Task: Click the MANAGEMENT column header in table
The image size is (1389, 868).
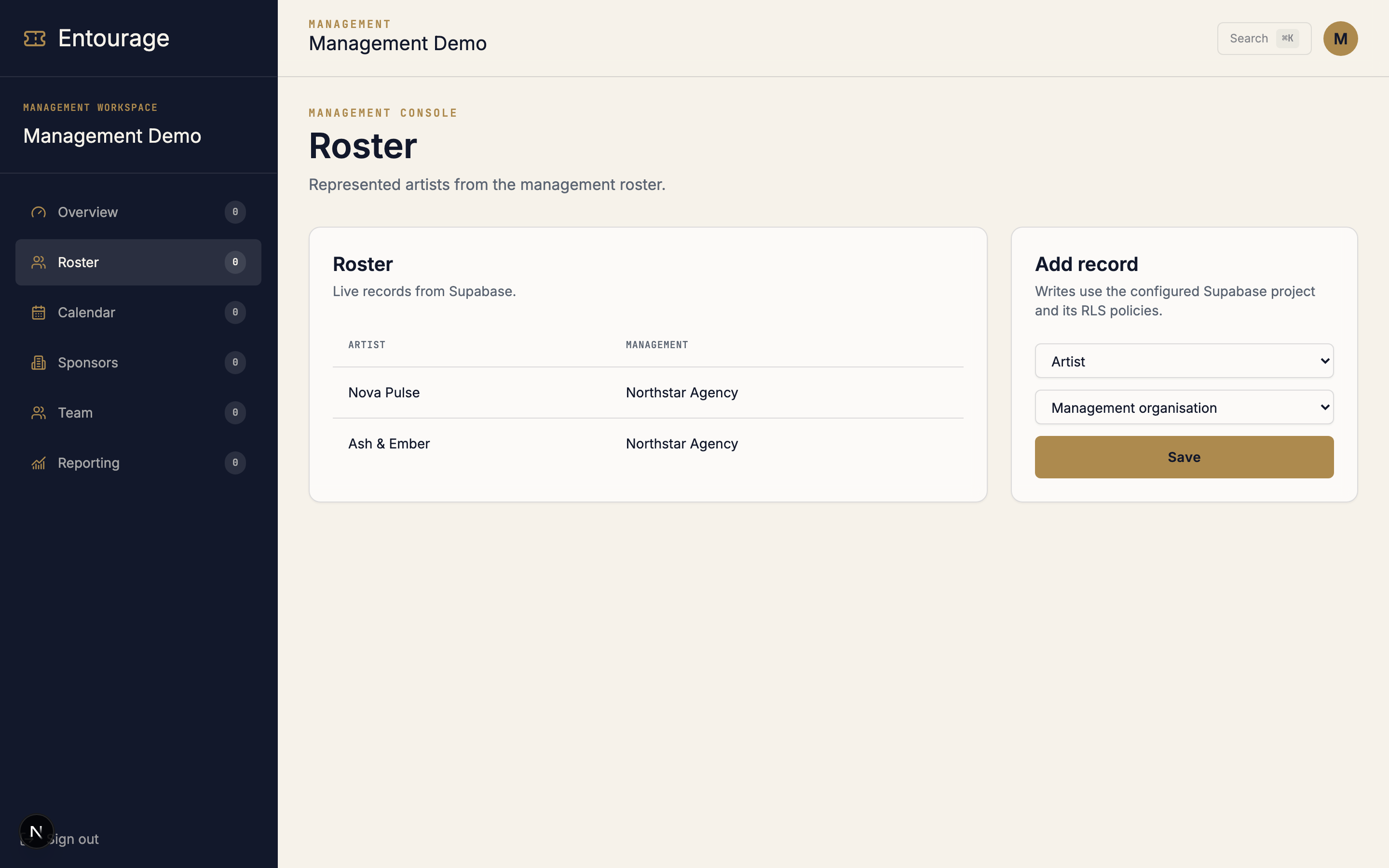Action: pyautogui.click(x=656, y=345)
